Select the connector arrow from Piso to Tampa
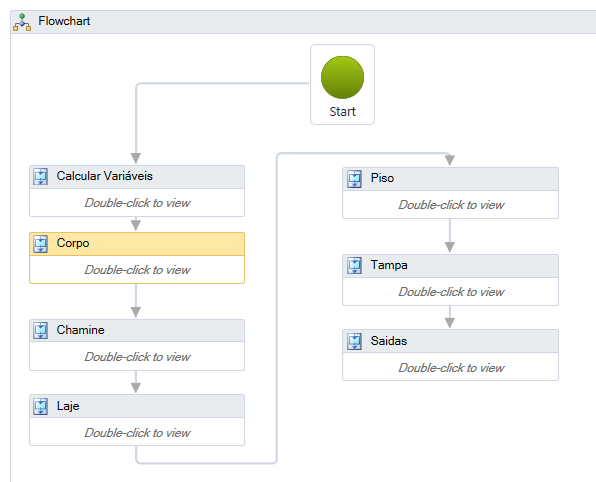596x482 pixels. (x=450, y=236)
